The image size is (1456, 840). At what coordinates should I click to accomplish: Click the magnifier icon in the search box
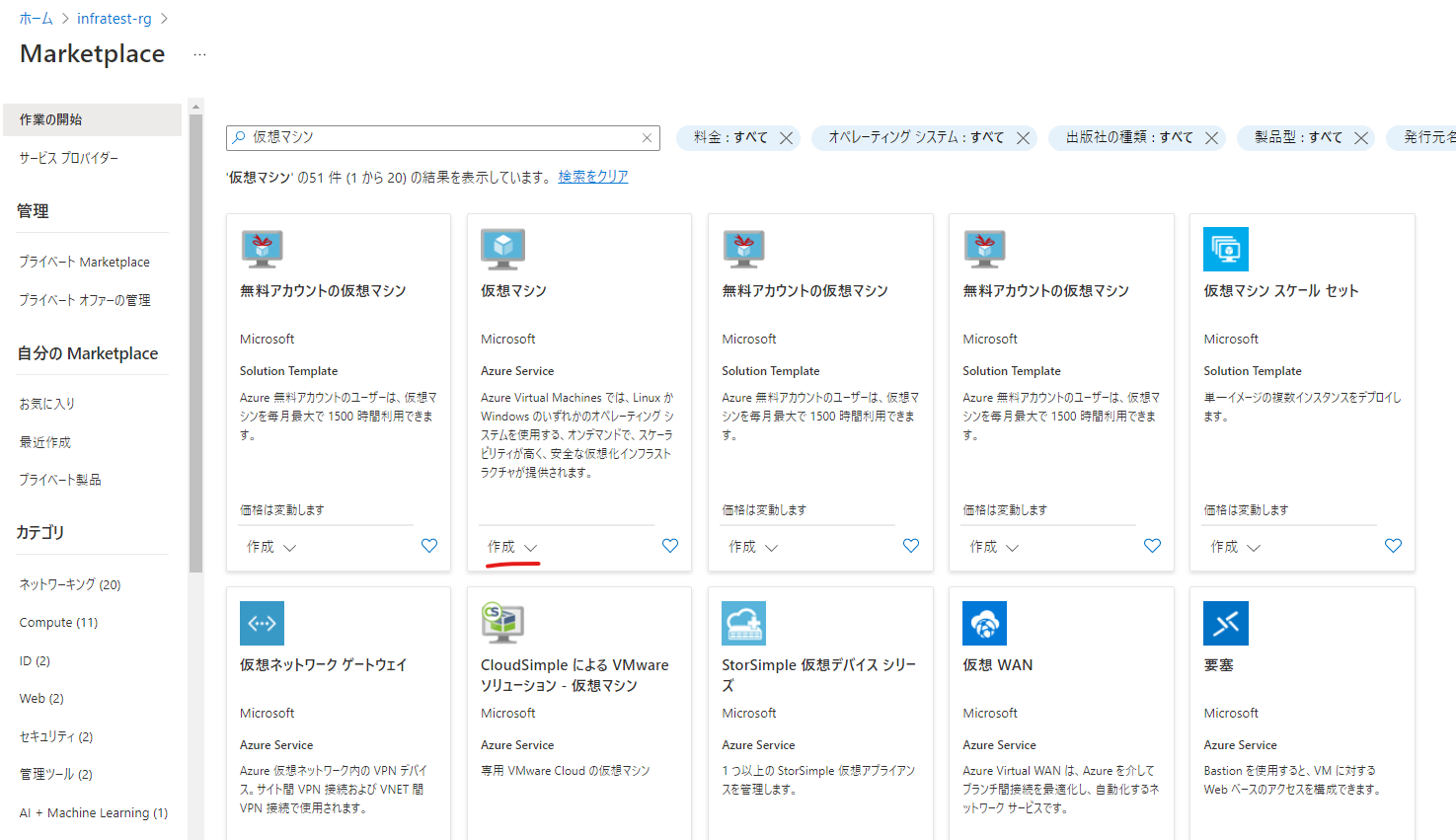(239, 138)
